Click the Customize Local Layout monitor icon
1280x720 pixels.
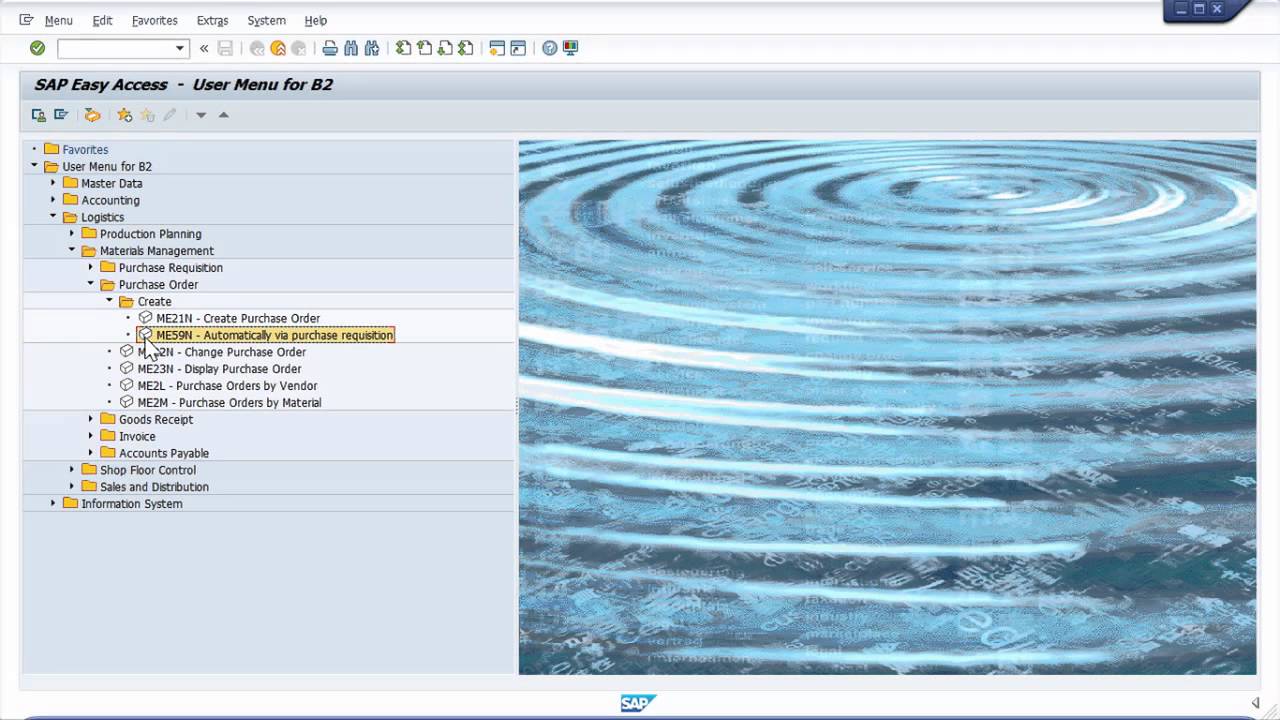[571, 48]
